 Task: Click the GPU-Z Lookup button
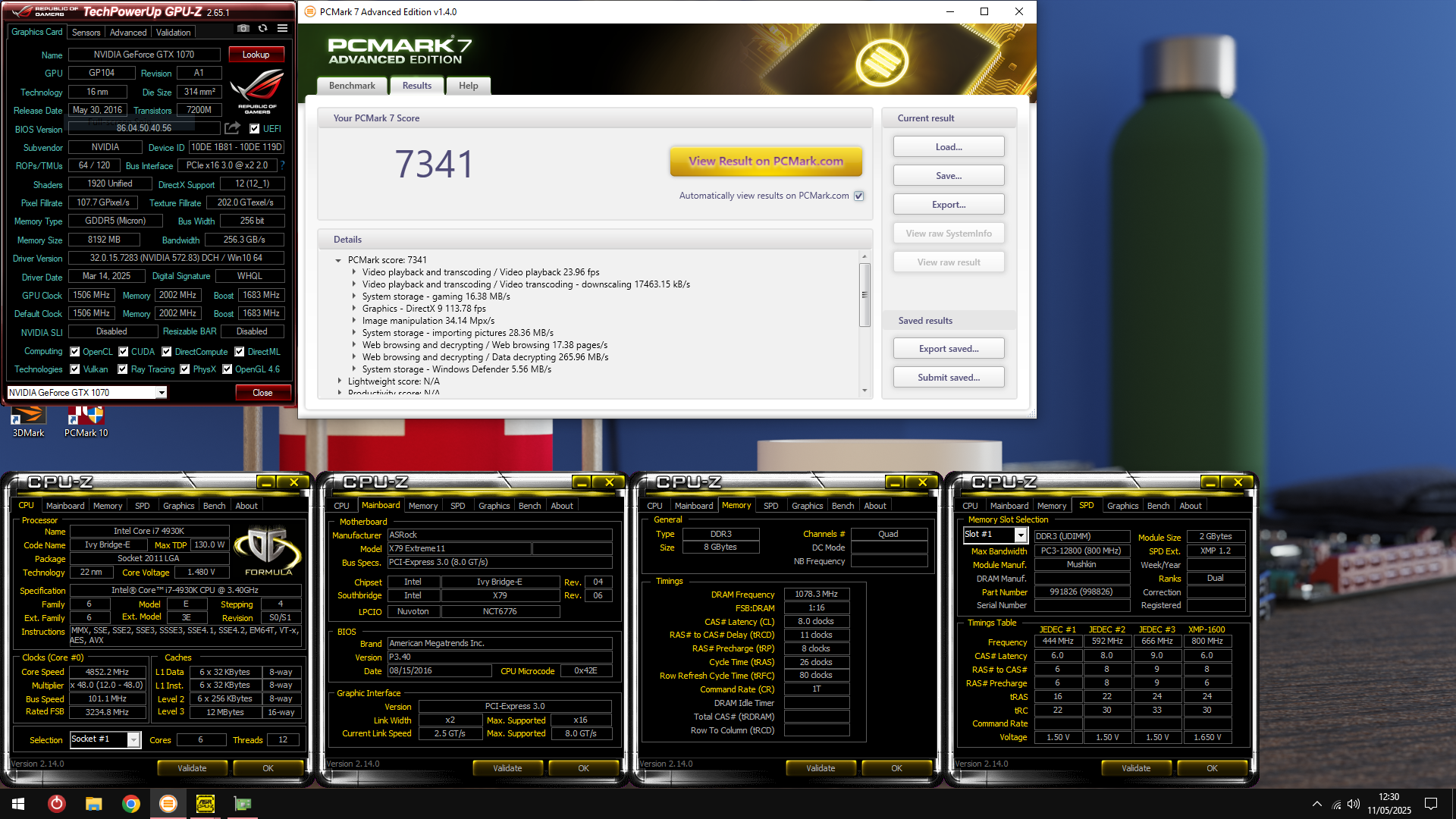pyautogui.click(x=256, y=55)
